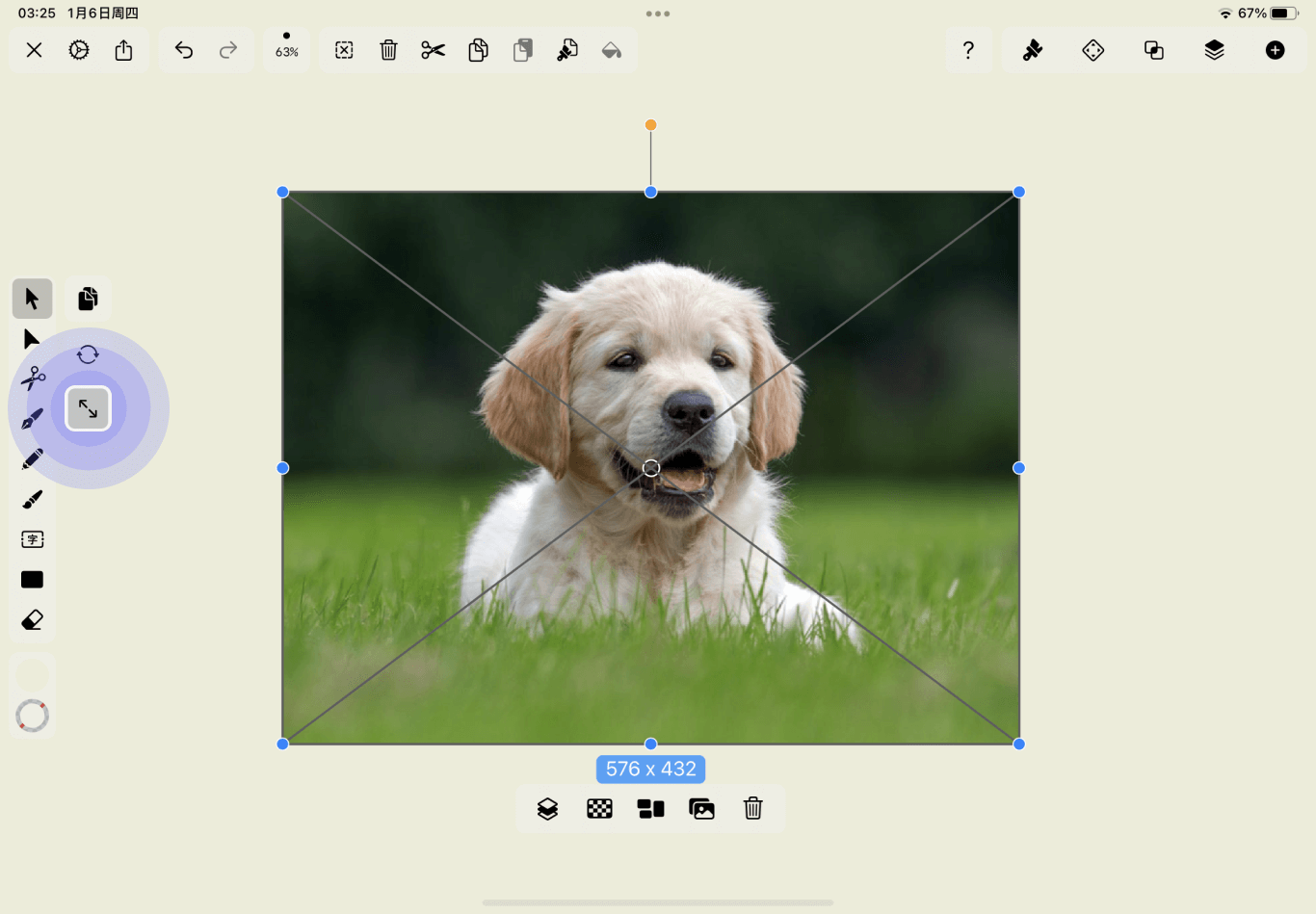Tap the bottom middle selection handle
Image resolution: width=1316 pixels, height=914 pixels.
(651, 744)
